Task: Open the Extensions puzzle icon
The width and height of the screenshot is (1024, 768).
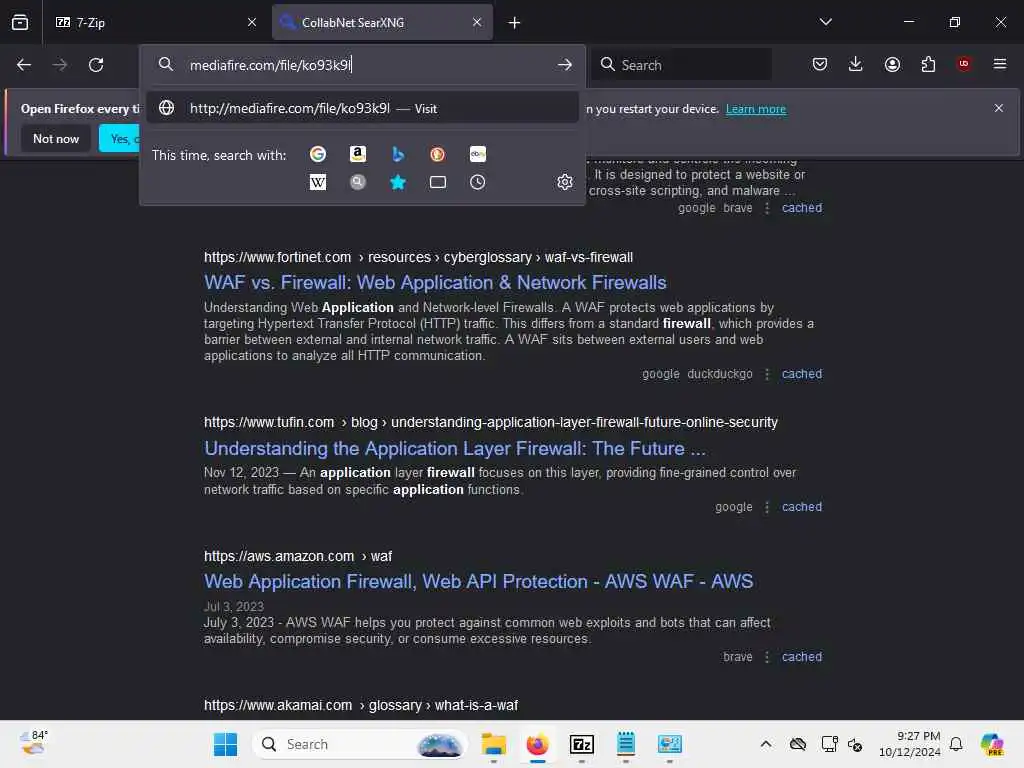Action: pos(928,64)
